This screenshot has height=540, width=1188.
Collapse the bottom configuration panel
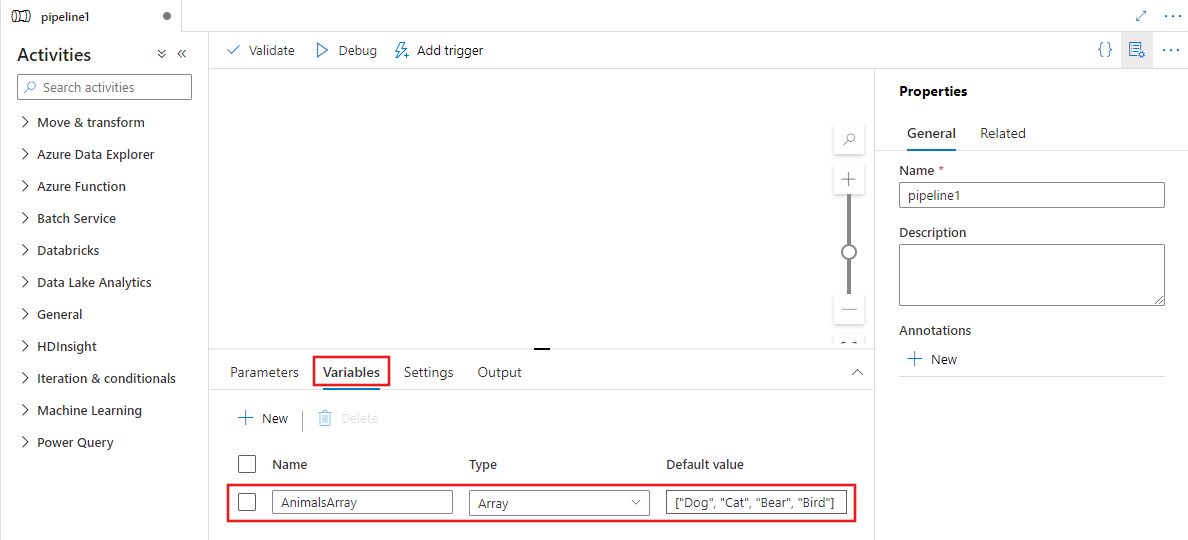[x=858, y=372]
